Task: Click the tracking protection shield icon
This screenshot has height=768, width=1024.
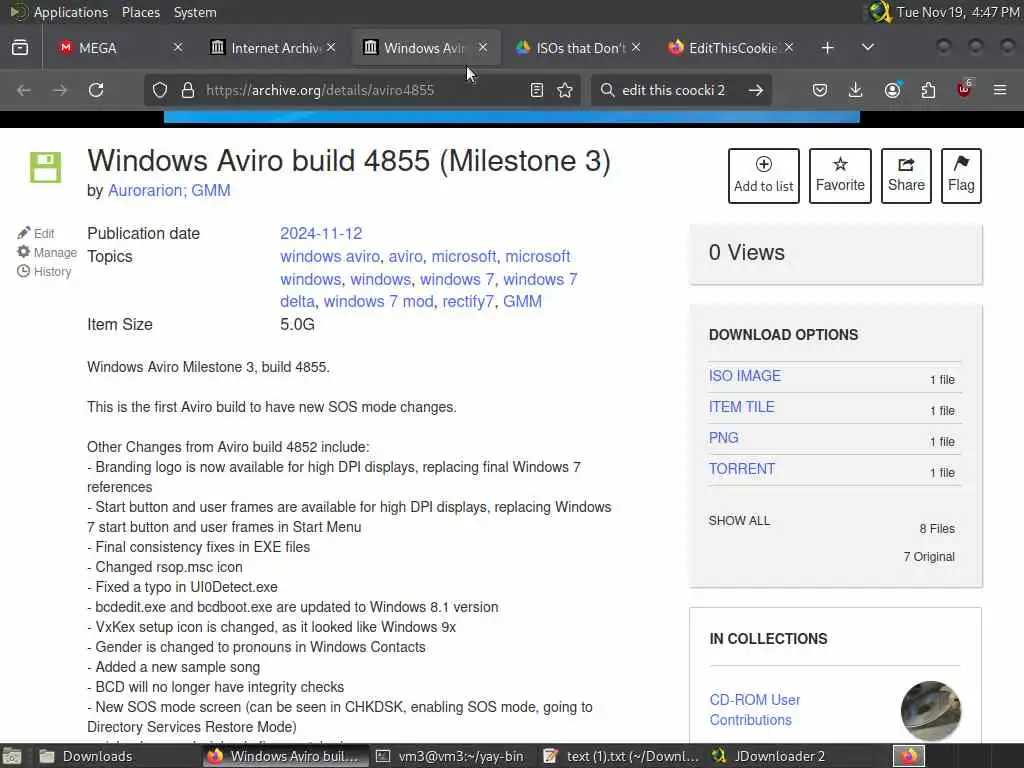Action: [160, 90]
